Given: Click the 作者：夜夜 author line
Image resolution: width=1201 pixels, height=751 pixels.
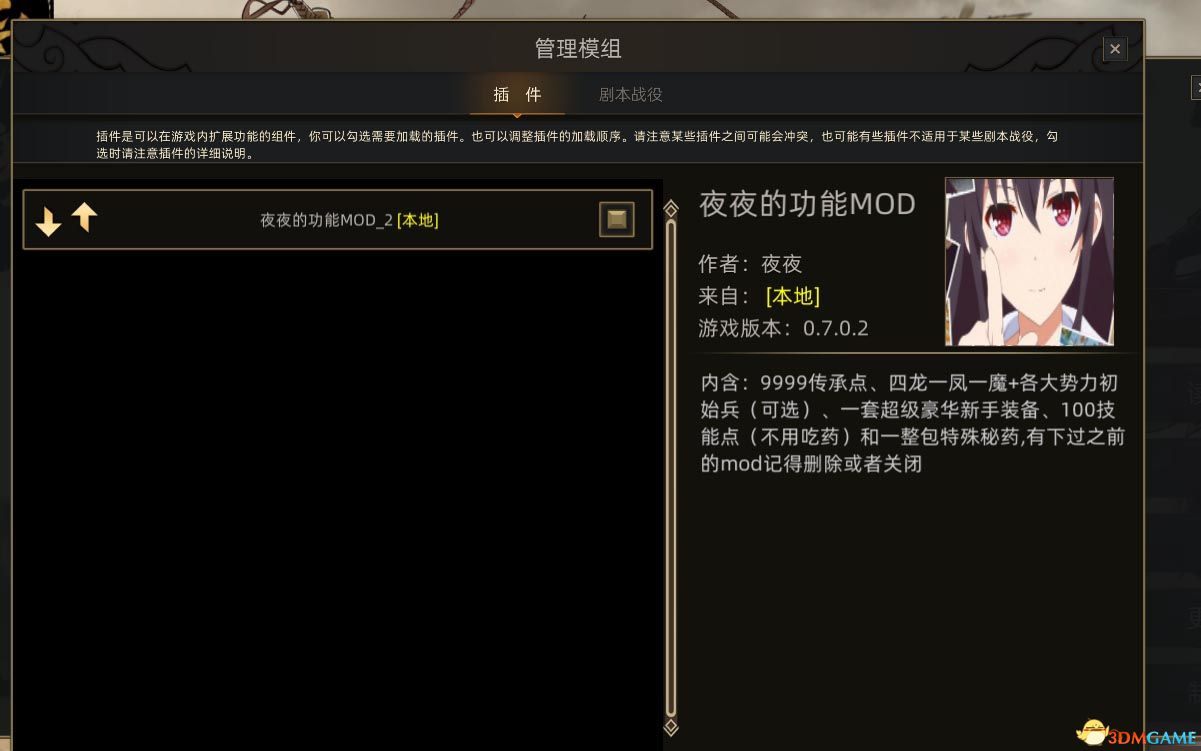Looking at the screenshot, I should point(750,264).
